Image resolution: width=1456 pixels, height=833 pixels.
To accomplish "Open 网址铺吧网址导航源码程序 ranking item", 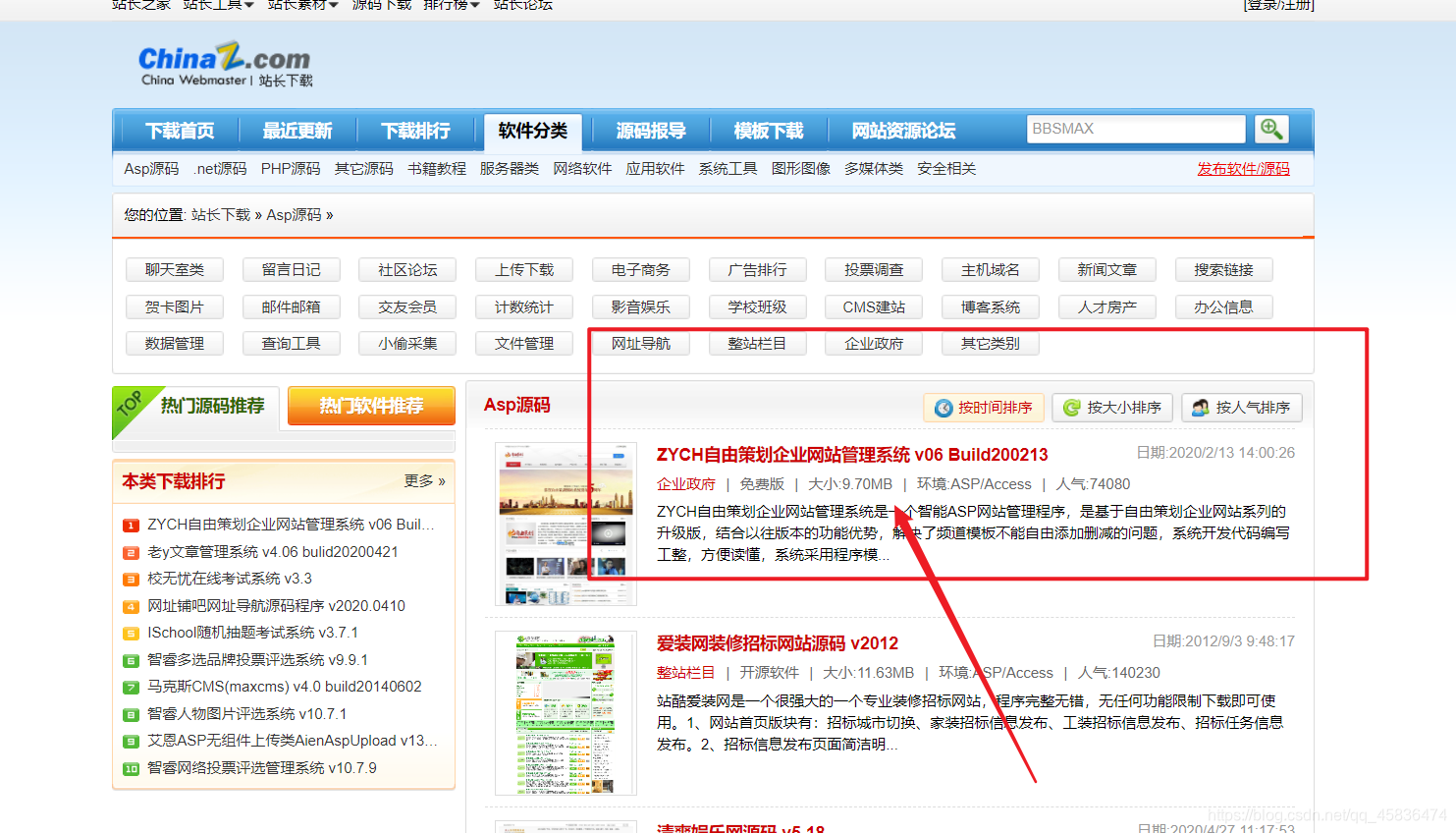I will click(276, 606).
